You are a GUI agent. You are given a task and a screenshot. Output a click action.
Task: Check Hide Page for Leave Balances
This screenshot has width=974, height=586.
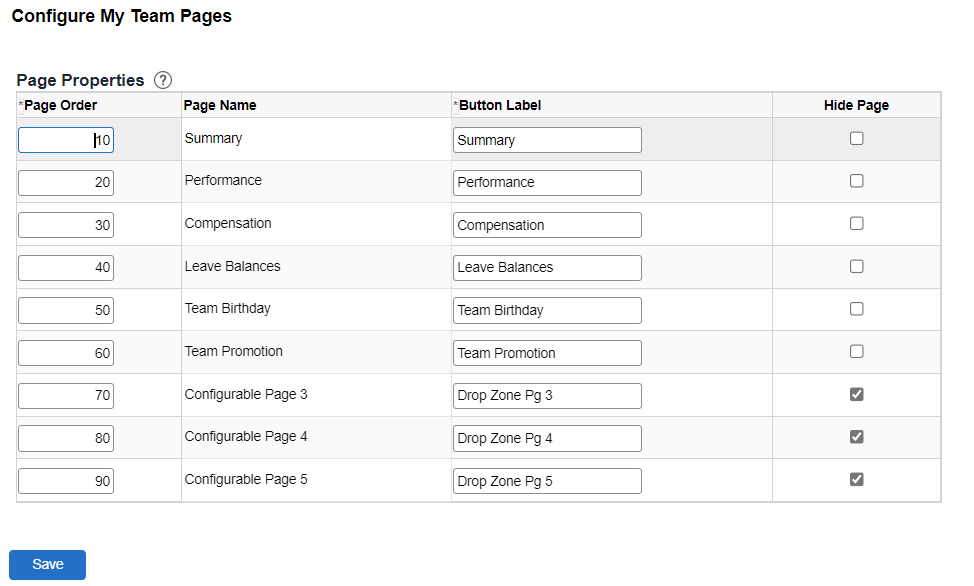[x=856, y=265]
